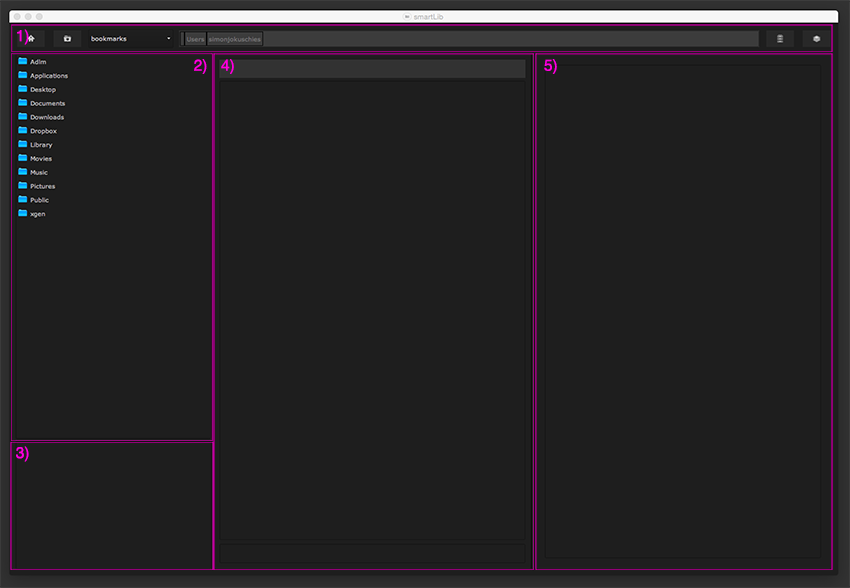Viewport: 850px width, 588px height.
Task: Click the xgen folder icon
Action: point(22,213)
